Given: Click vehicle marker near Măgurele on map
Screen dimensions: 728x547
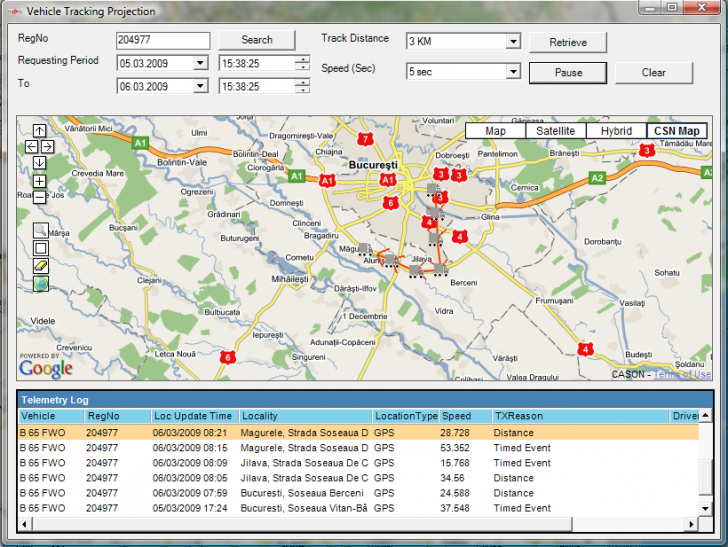Looking at the screenshot, I should [x=365, y=249].
